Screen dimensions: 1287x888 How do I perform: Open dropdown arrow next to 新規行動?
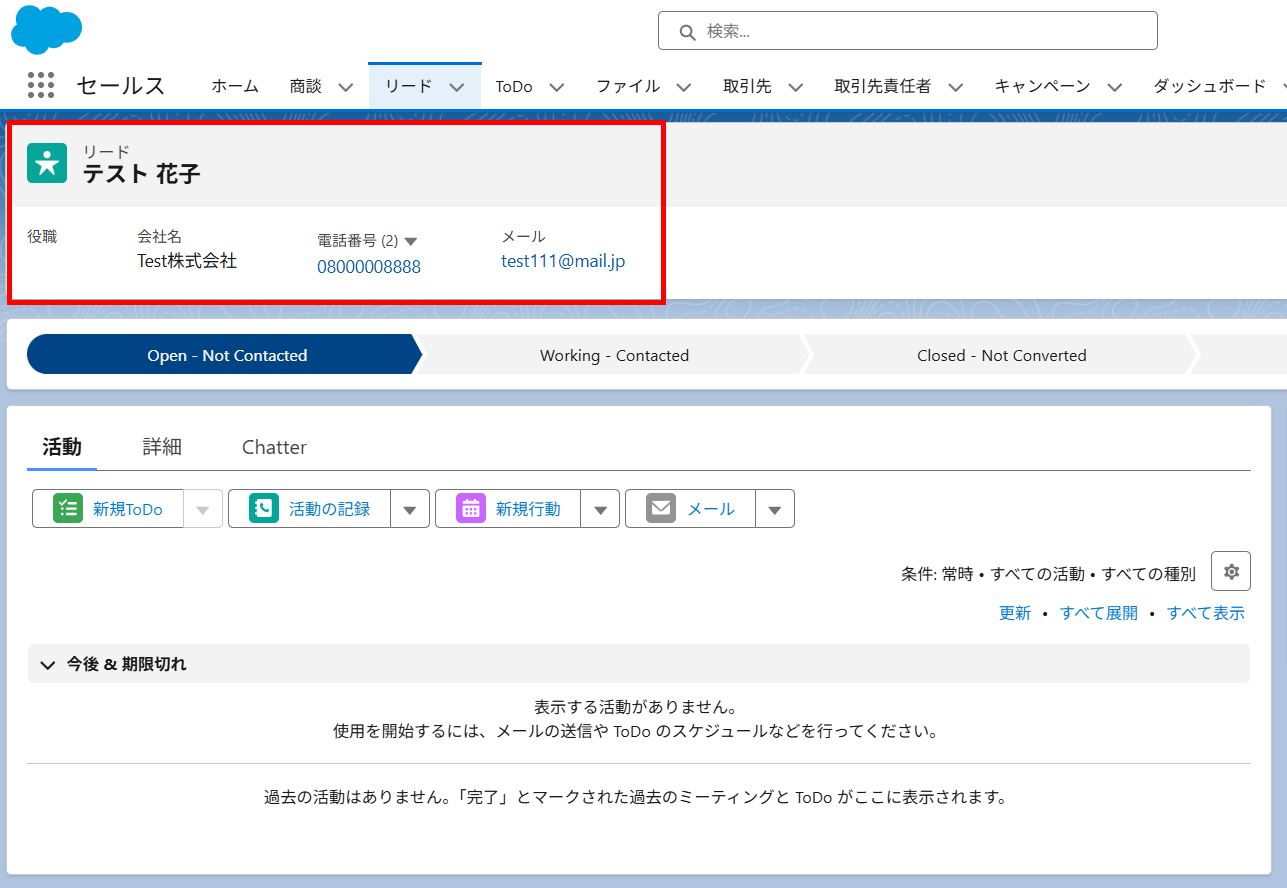(x=600, y=510)
